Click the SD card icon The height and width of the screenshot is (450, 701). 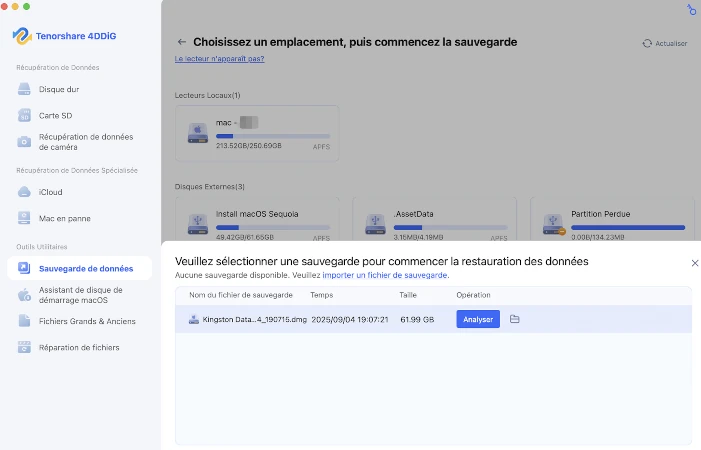(x=24, y=115)
